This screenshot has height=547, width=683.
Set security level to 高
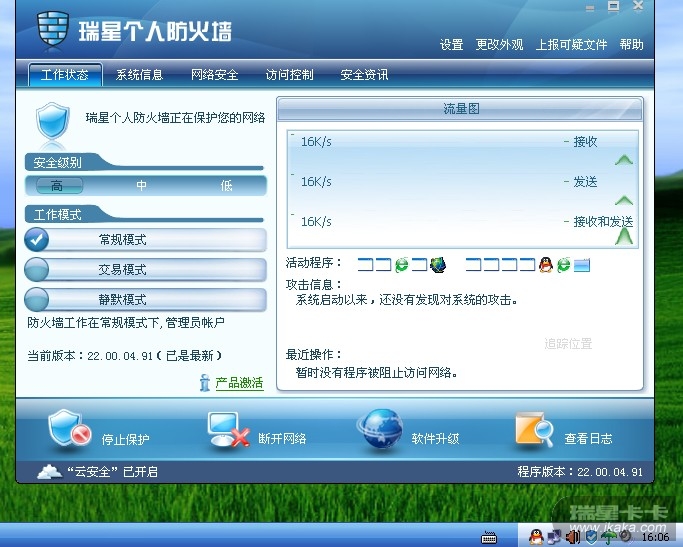tap(58, 186)
